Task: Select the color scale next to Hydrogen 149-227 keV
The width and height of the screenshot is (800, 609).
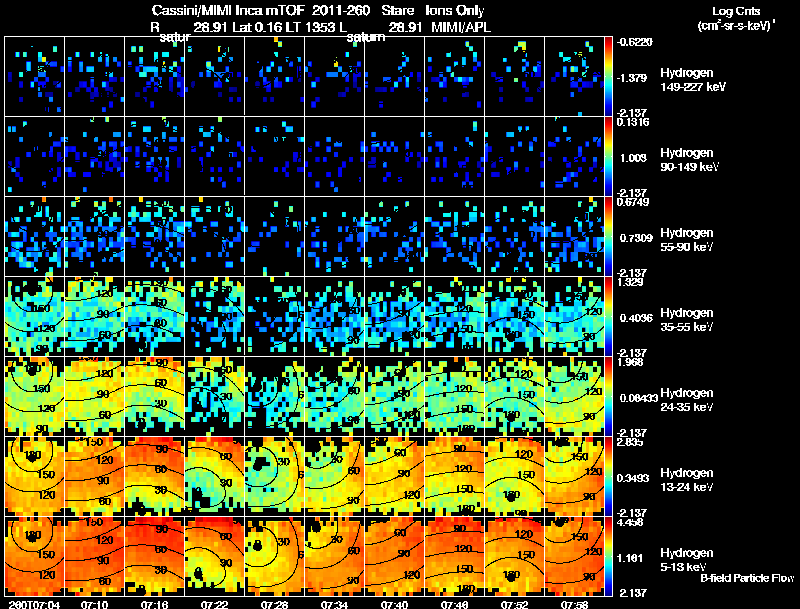Action: (x=609, y=76)
